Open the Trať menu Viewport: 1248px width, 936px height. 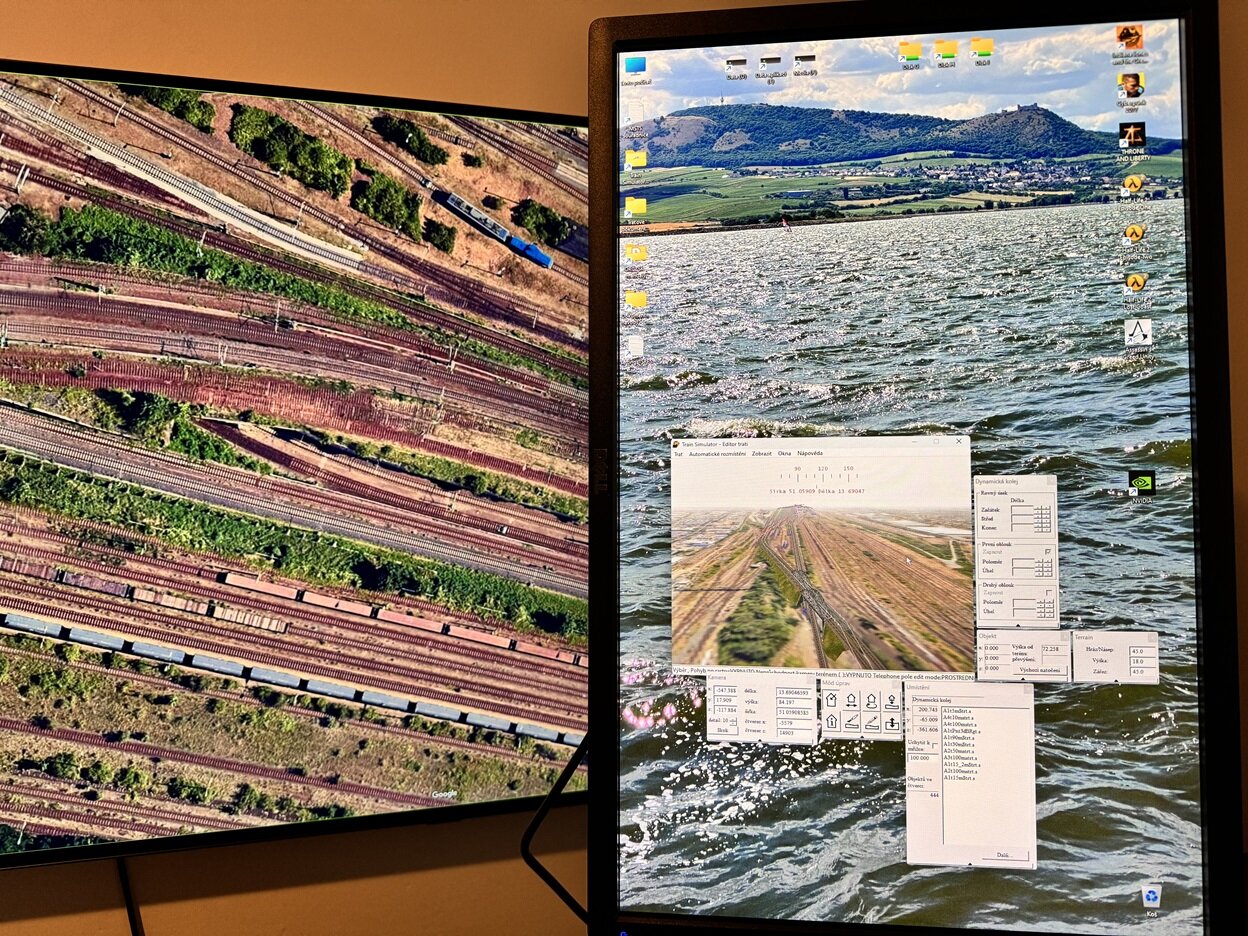678,454
